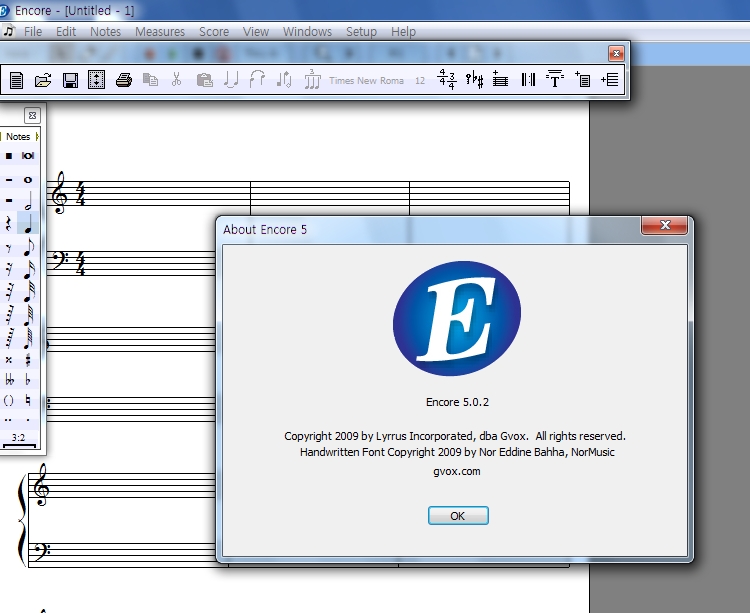
Task: Click the Notes palette title to switch palettes
Action: 18,136
